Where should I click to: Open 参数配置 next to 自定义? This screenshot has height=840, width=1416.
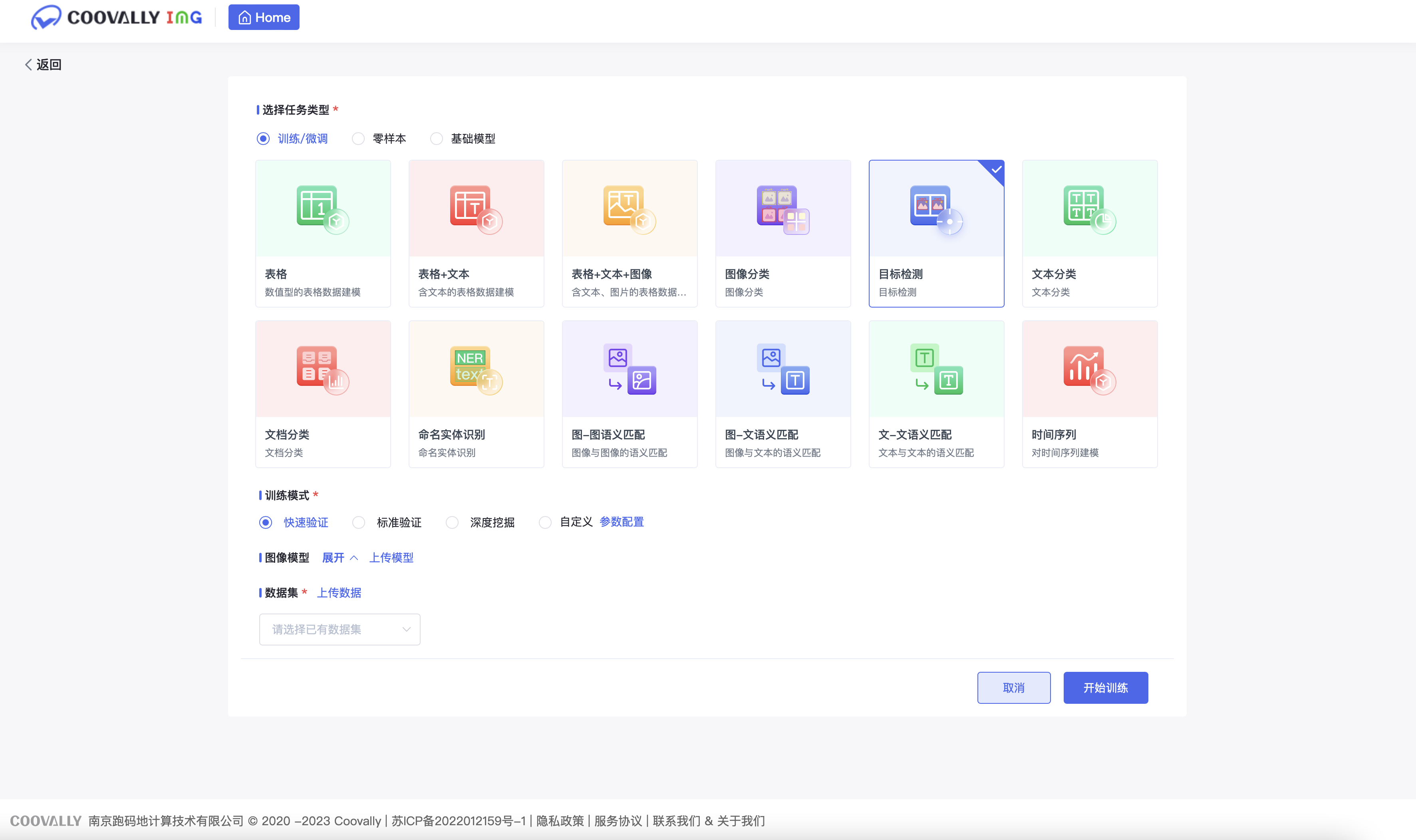tap(621, 522)
